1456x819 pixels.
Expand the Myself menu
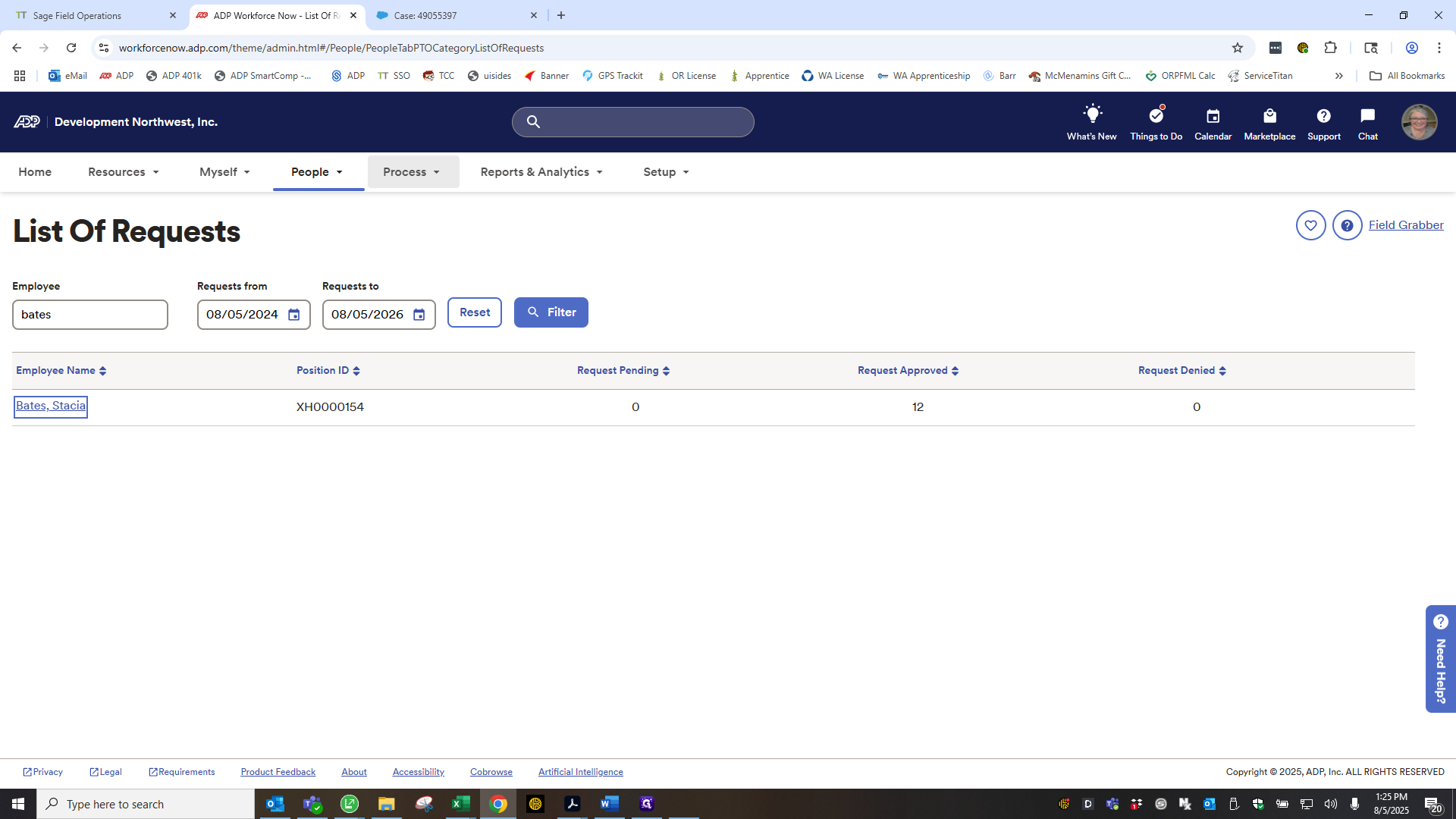tap(224, 172)
